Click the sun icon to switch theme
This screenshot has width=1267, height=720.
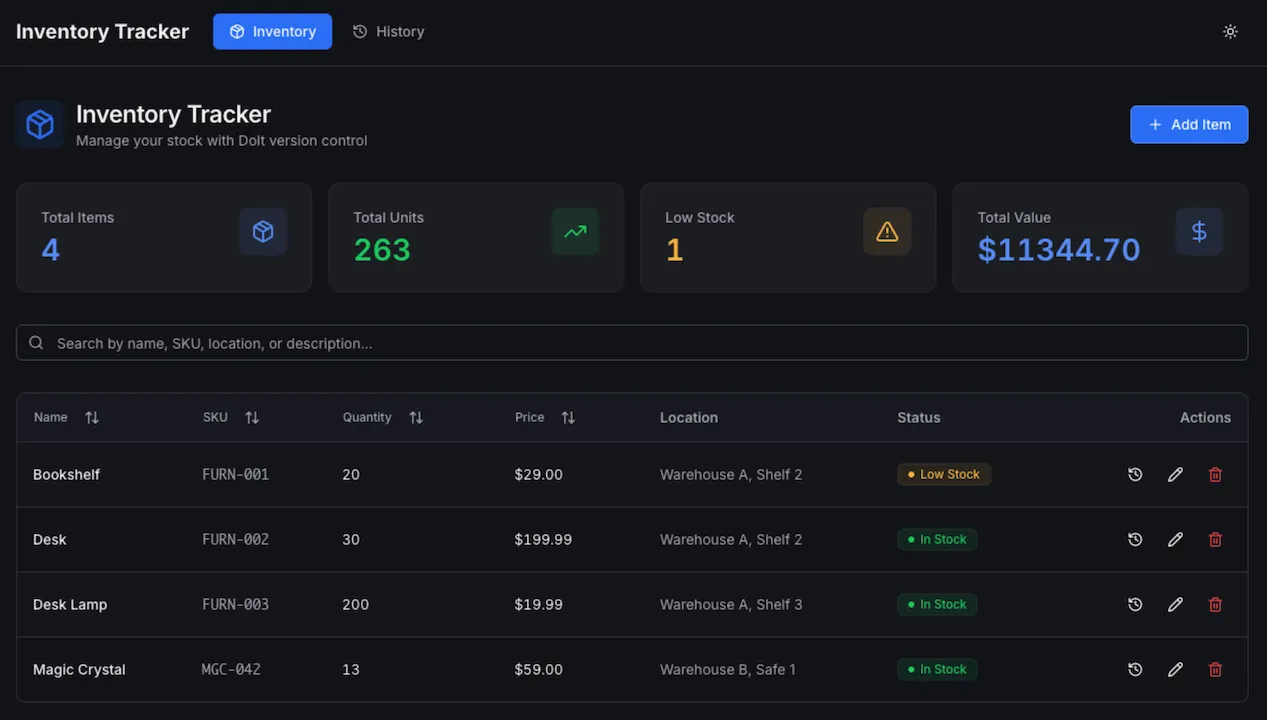point(1230,31)
